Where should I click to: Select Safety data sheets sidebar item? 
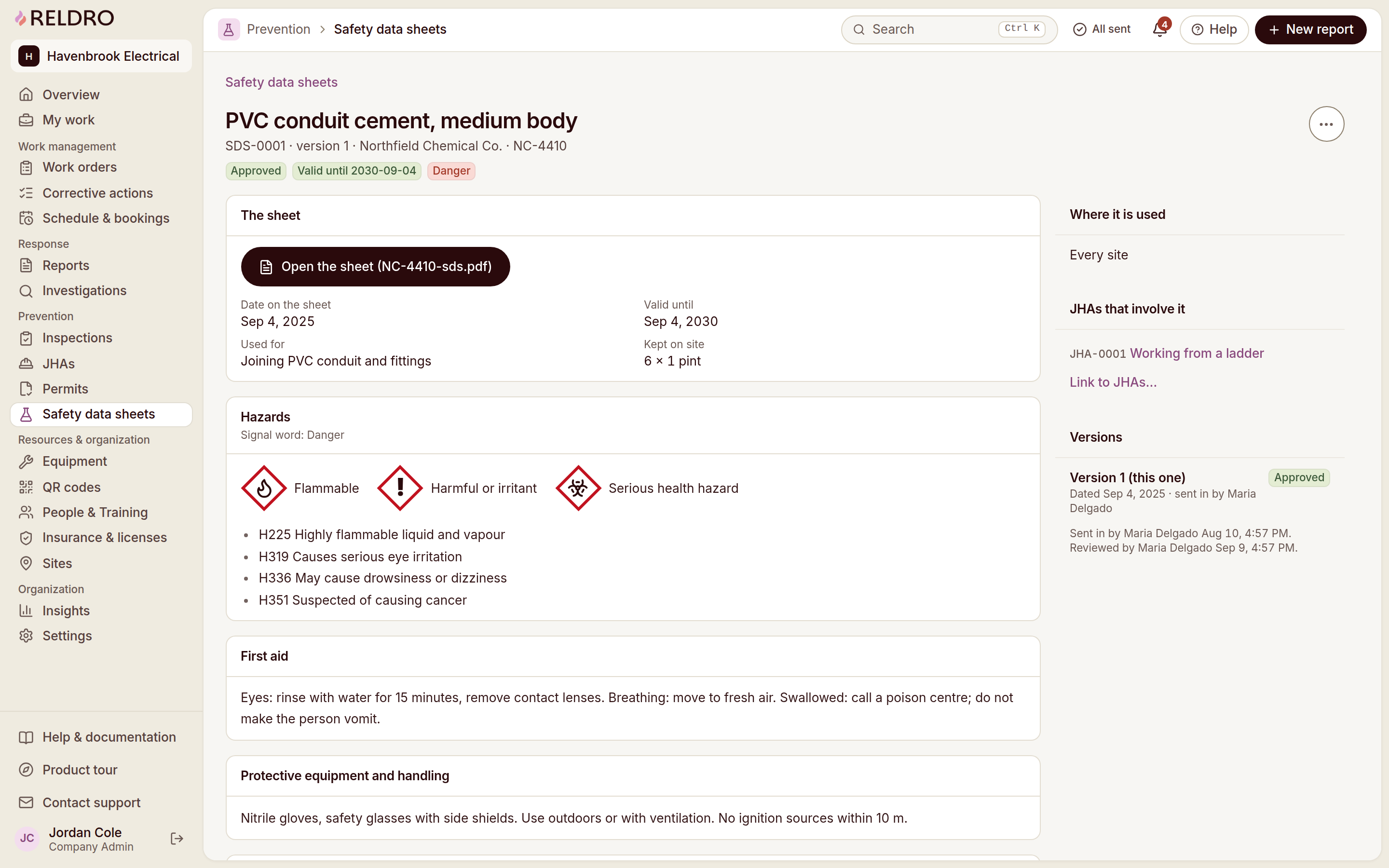coord(101,415)
